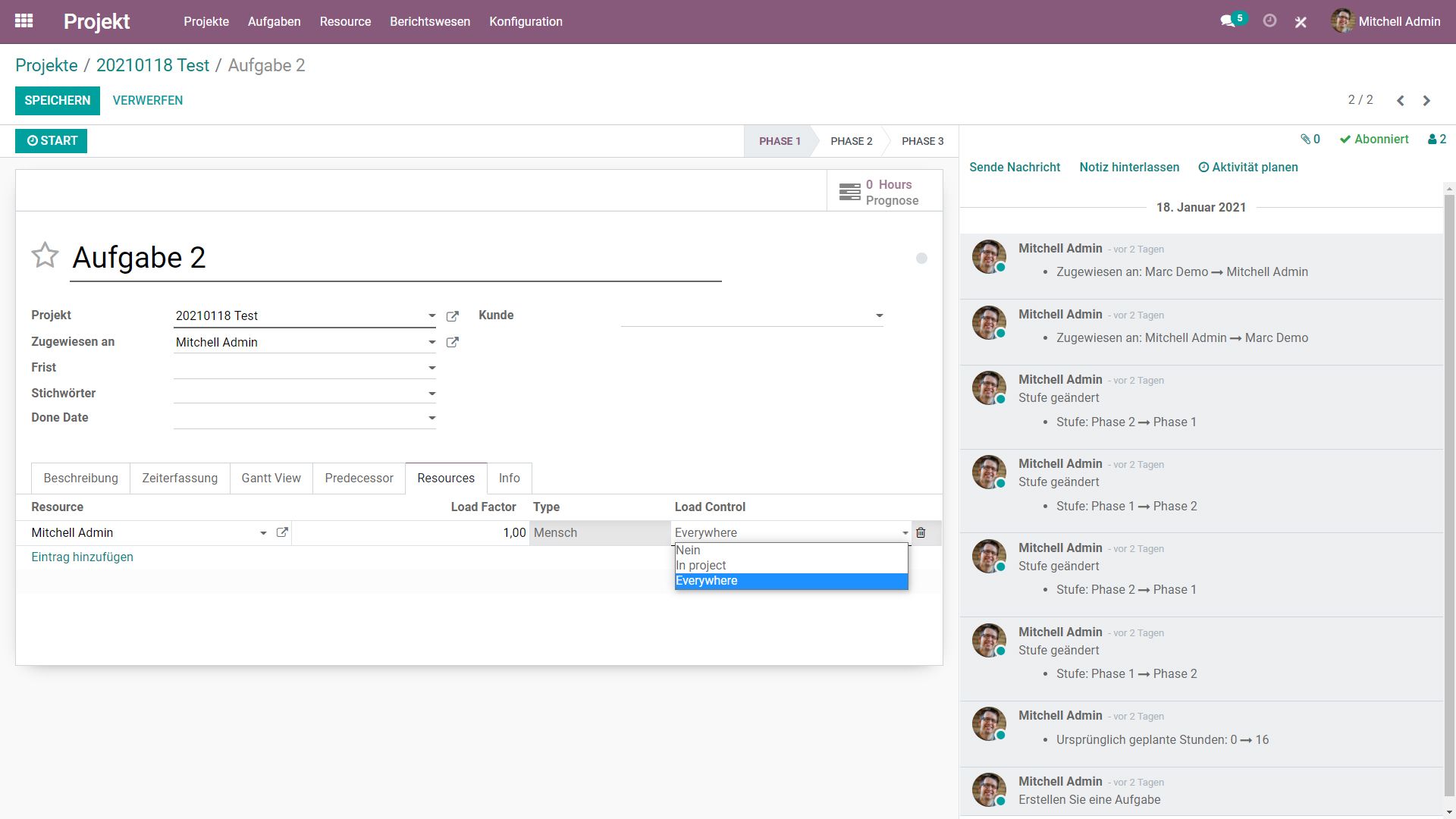Expand the Frist date dropdown
The height and width of the screenshot is (819, 1456).
coord(431,369)
